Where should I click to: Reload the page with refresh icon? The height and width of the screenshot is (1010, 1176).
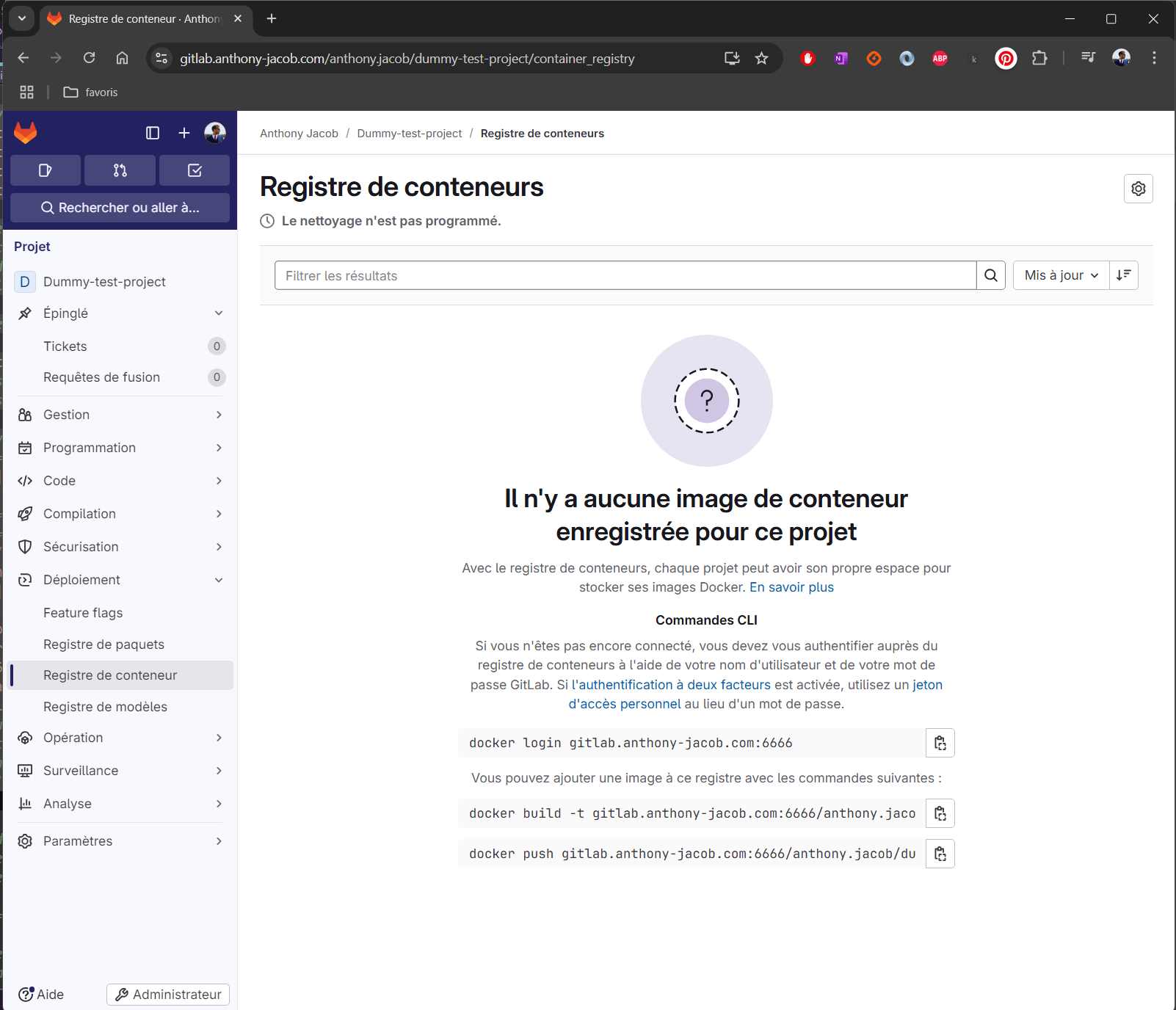(89, 58)
